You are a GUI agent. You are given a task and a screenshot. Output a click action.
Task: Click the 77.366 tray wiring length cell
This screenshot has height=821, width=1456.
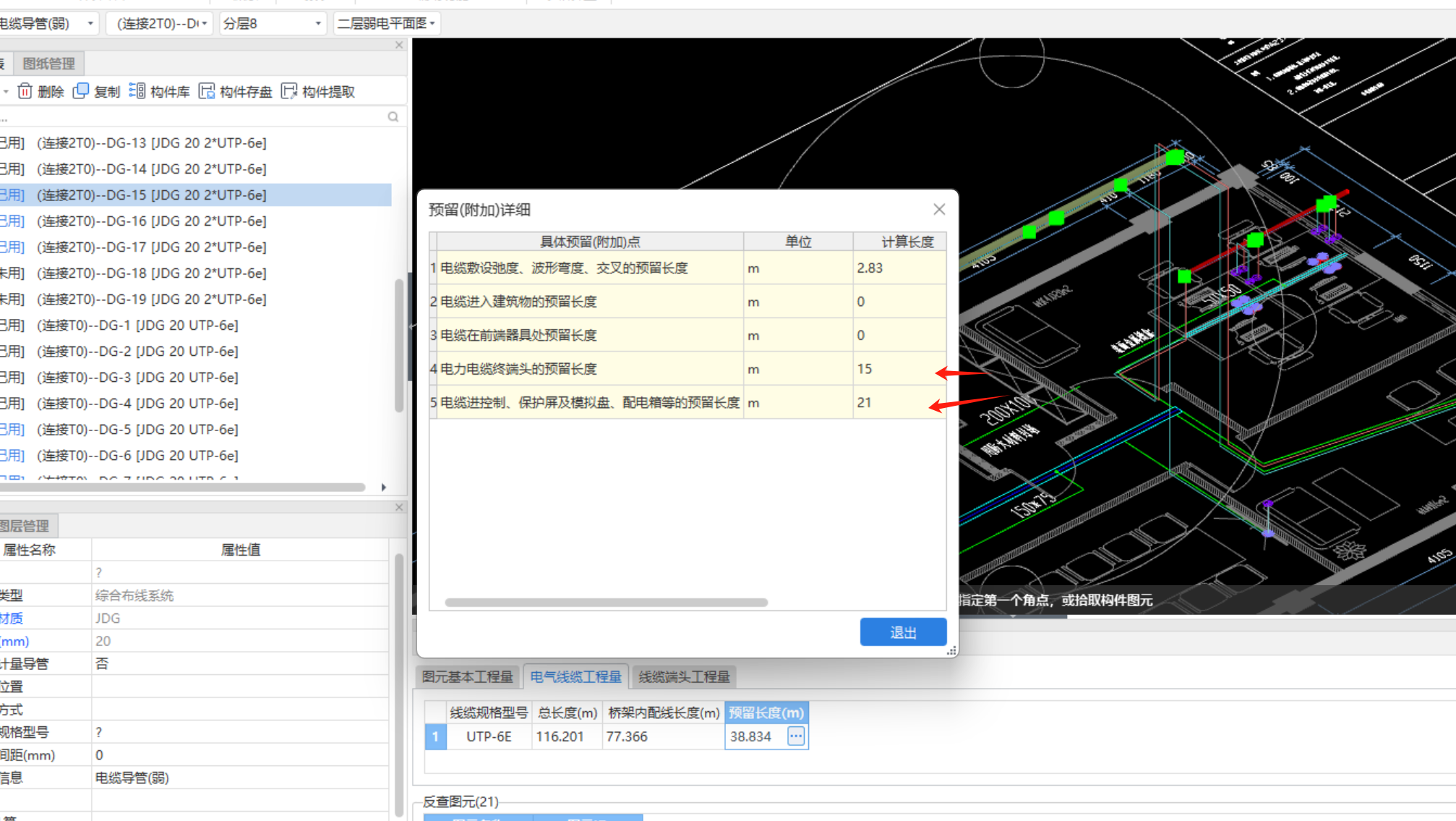click(x=664, y=736)
